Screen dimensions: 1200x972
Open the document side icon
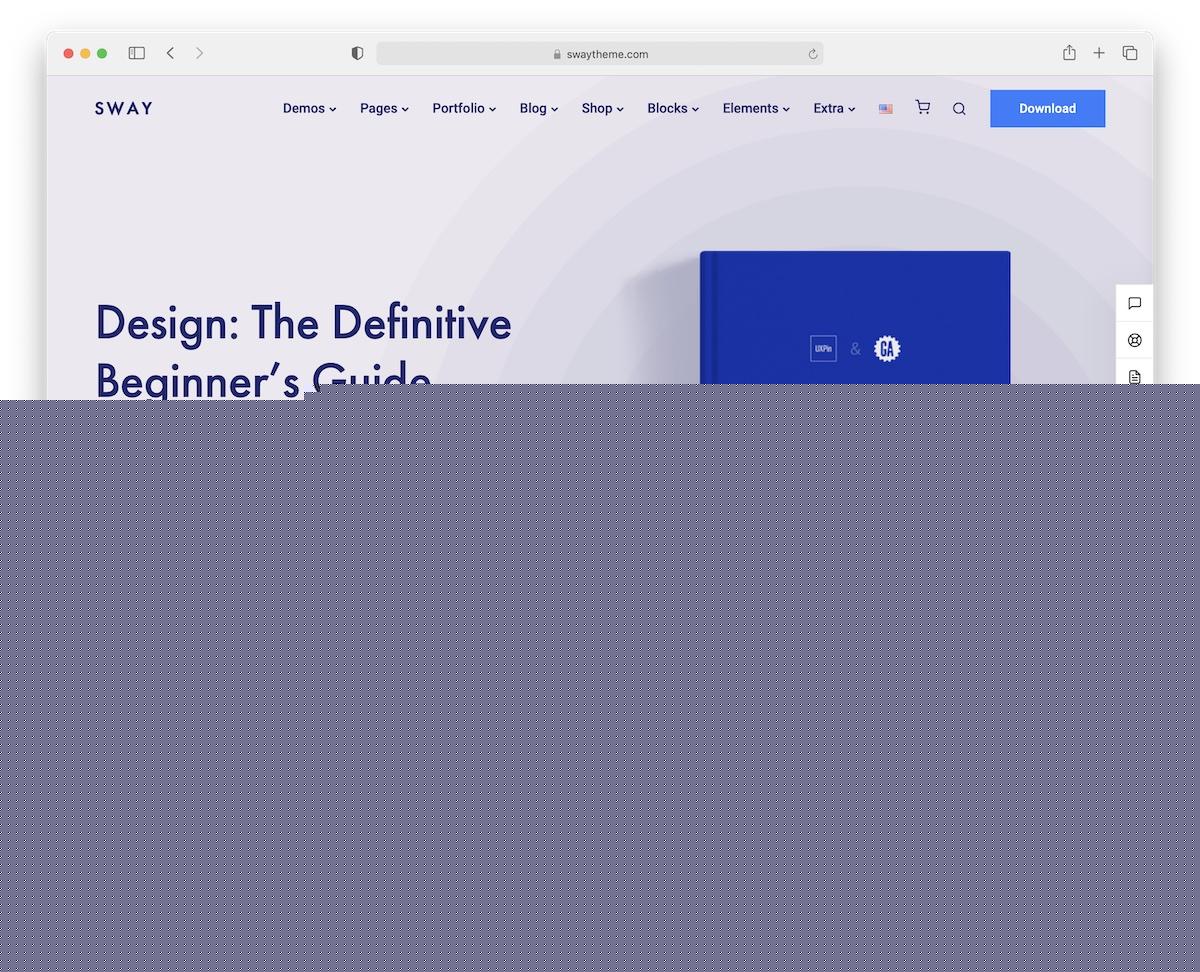[1135, 377]
